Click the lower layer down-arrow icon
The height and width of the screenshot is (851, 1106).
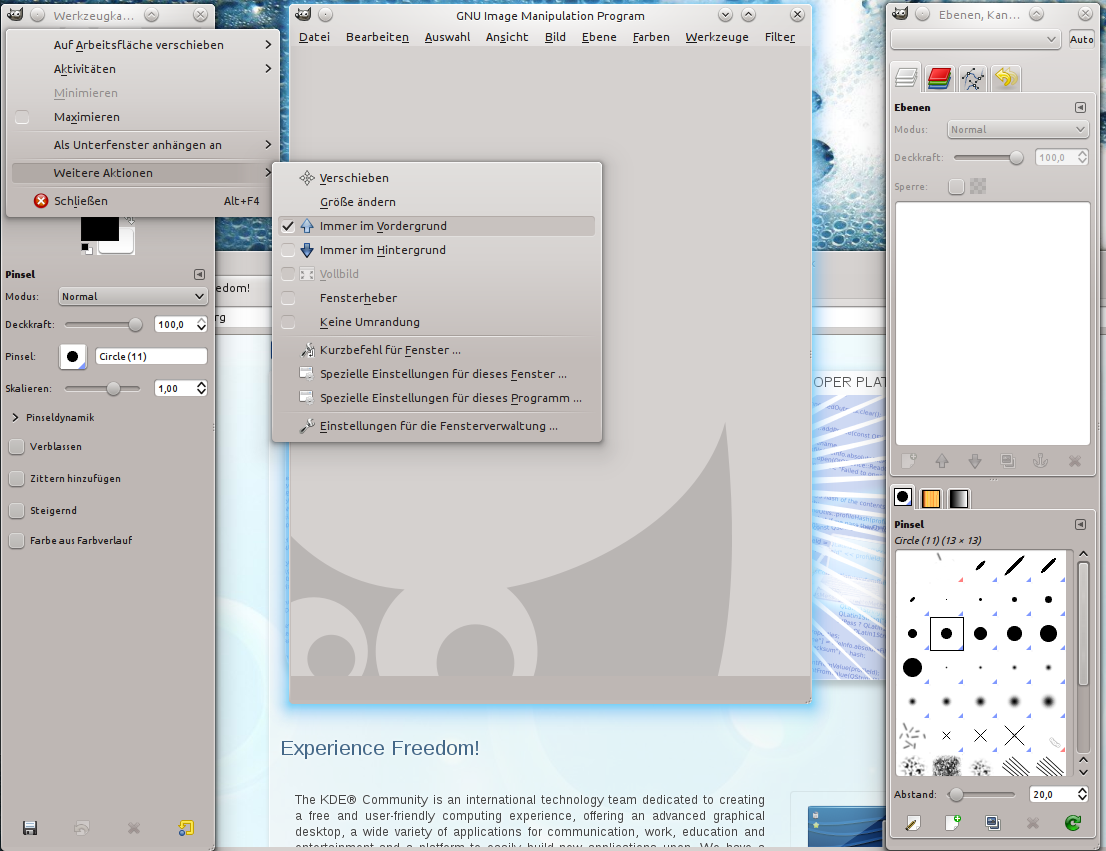(x=975, y=461)
